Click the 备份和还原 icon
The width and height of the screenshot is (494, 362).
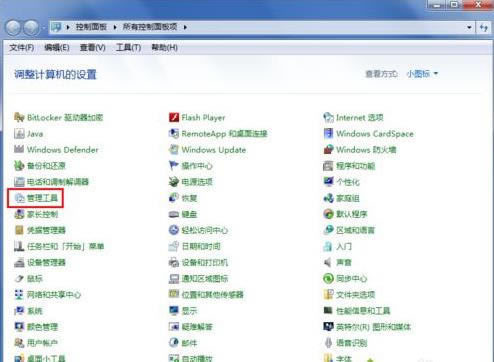coord(19,166)
